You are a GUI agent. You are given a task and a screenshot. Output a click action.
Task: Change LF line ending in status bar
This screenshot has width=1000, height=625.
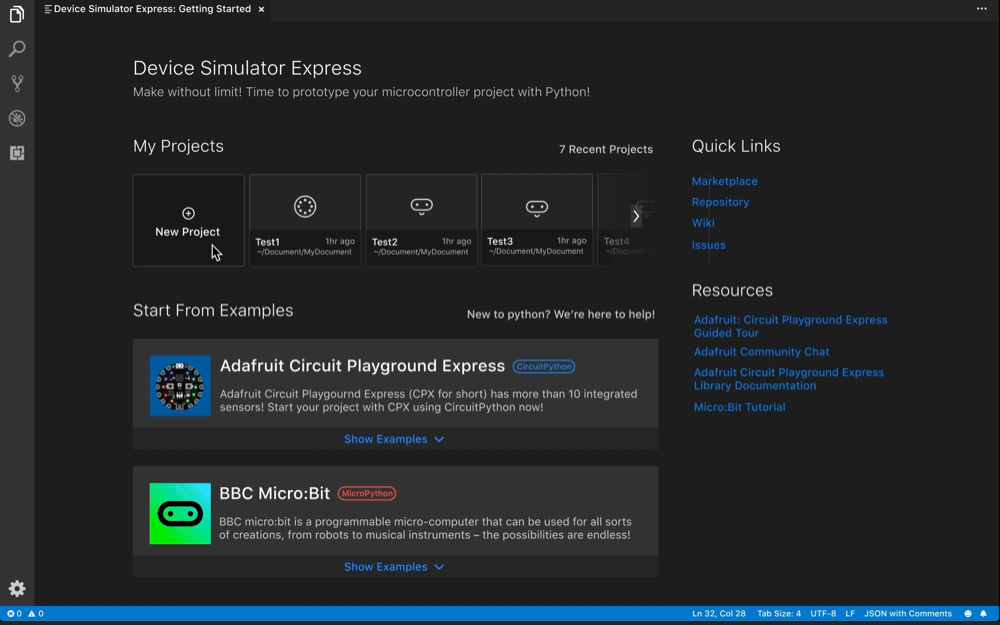(850, 614)
